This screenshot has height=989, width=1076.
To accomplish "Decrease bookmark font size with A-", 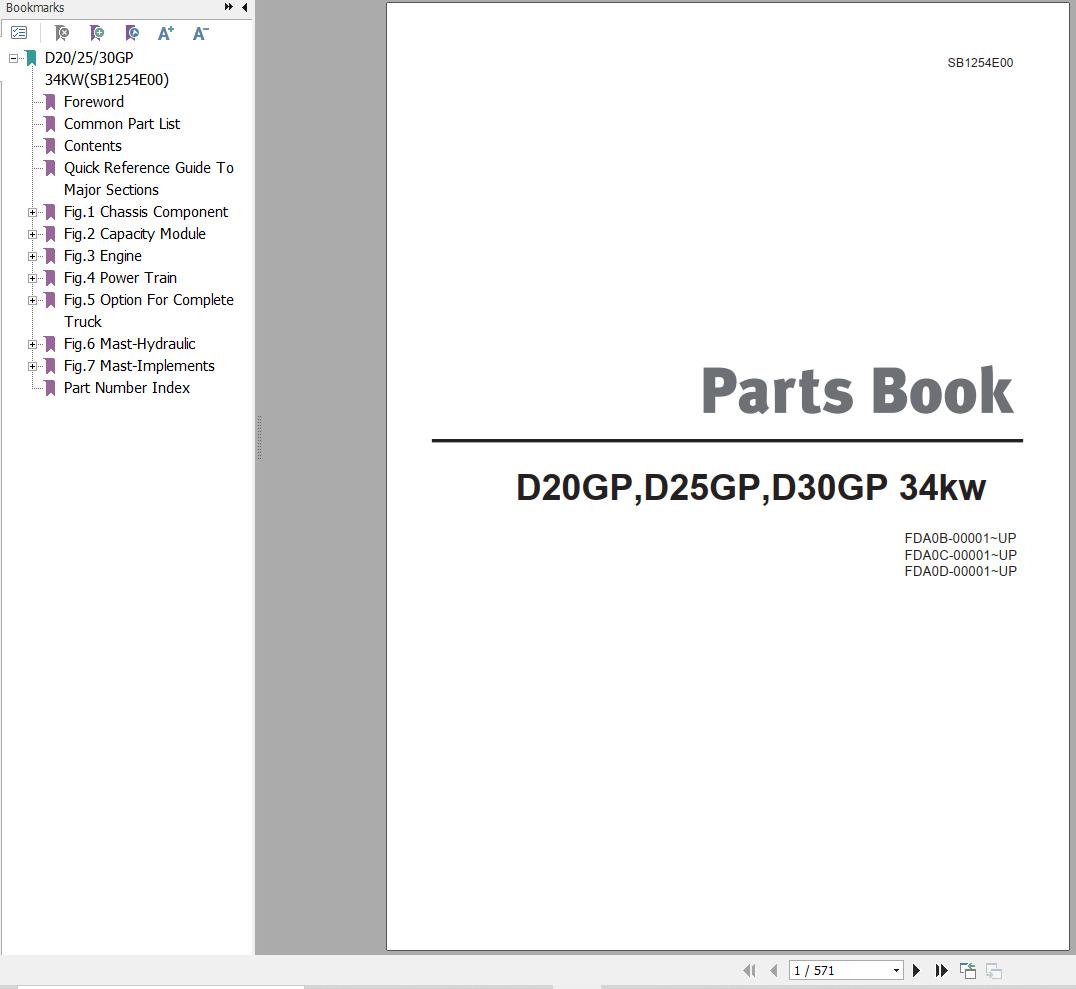I will pos(200,32).
